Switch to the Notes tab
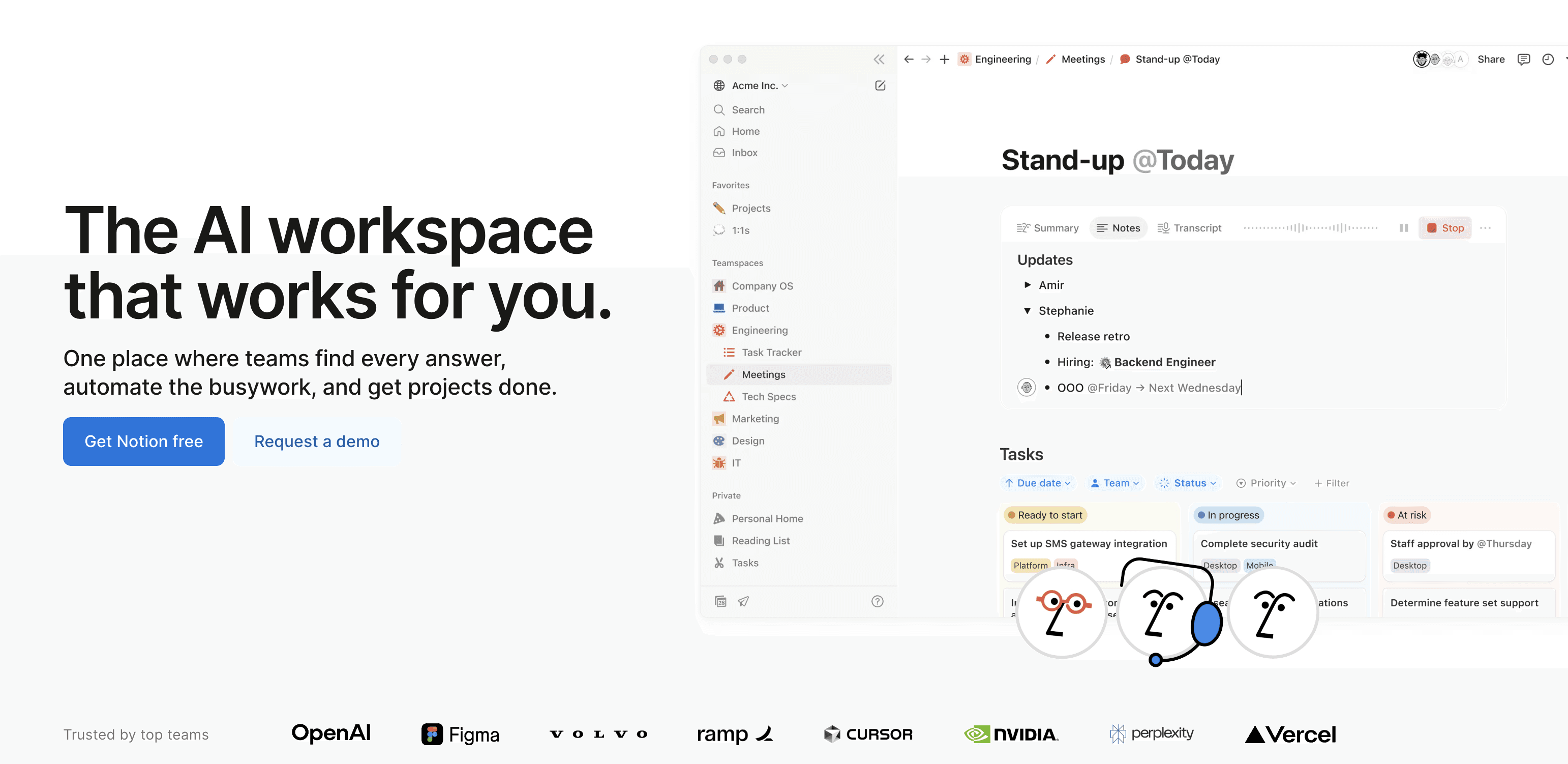The height and width of the screenshot is (764, 1568). click(1118, 228)
